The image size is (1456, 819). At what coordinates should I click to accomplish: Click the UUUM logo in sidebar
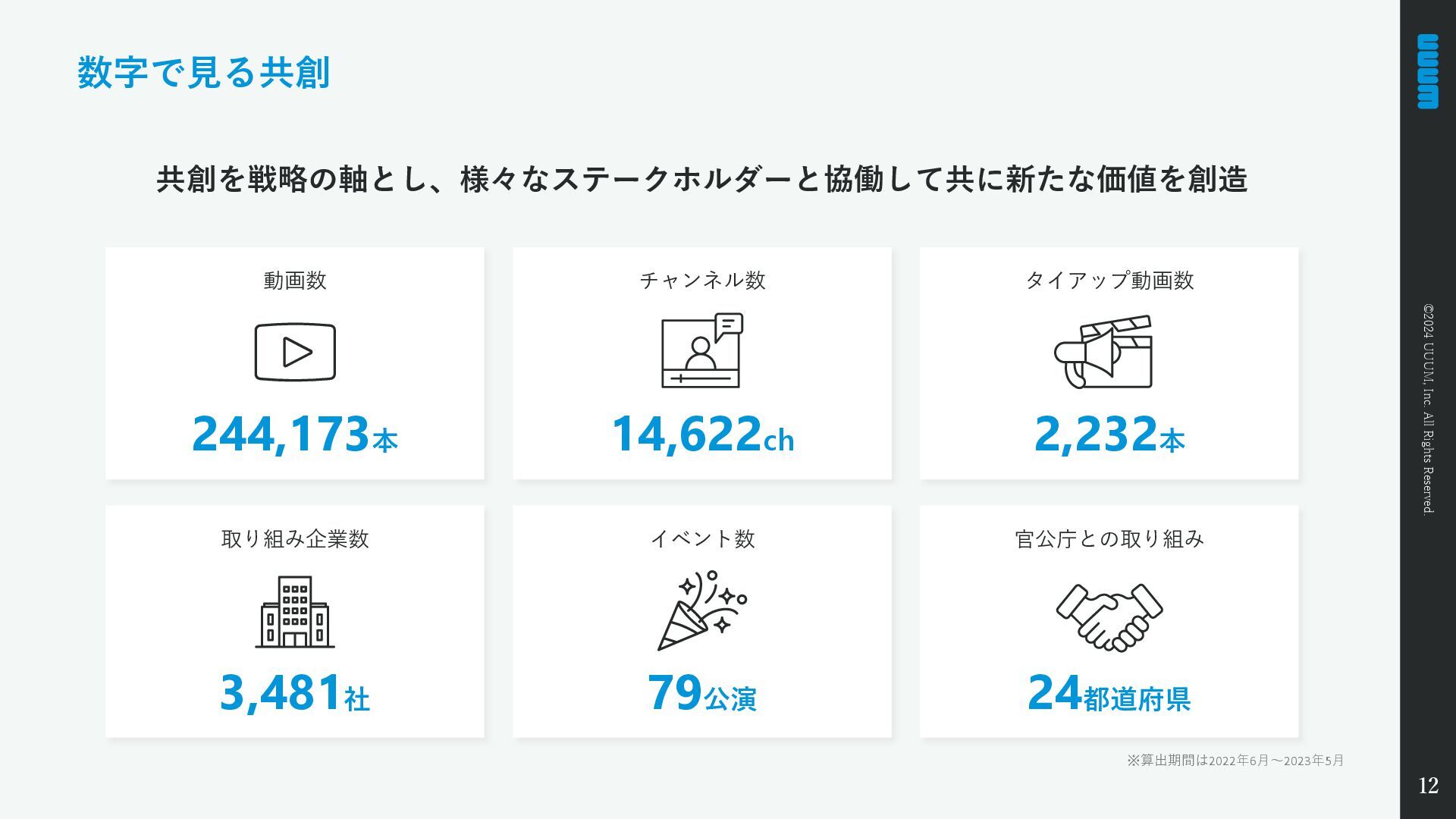point(1428,71)
